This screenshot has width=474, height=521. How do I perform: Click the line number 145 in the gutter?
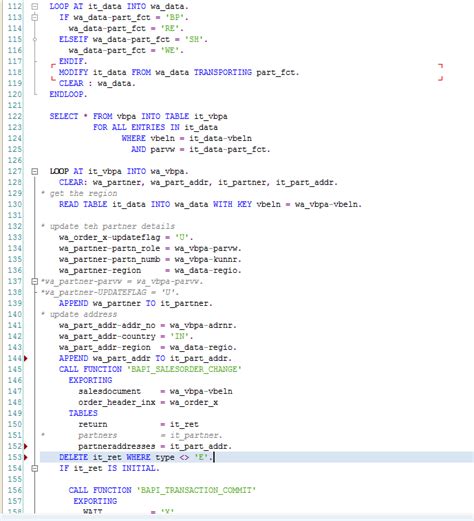[15, 369]
